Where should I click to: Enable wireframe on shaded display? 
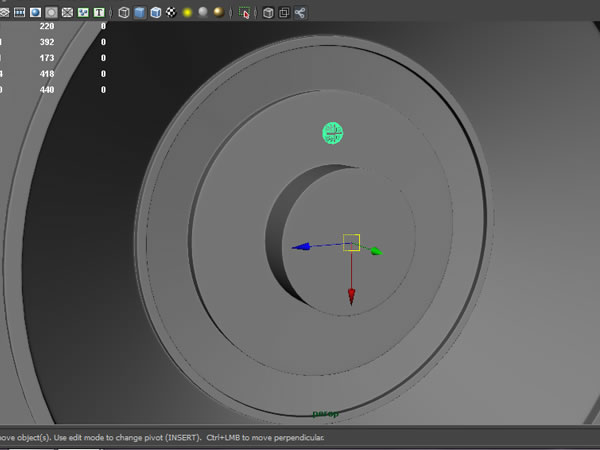point(156,13)
